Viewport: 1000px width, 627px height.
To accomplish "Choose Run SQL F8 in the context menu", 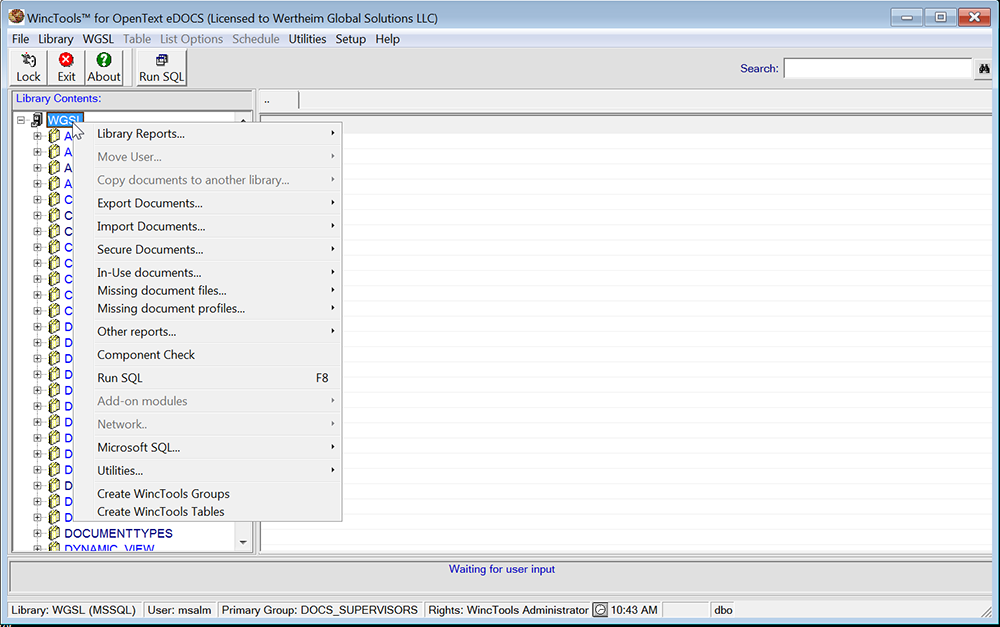I will pyautogui.click(x=208, y=378).
